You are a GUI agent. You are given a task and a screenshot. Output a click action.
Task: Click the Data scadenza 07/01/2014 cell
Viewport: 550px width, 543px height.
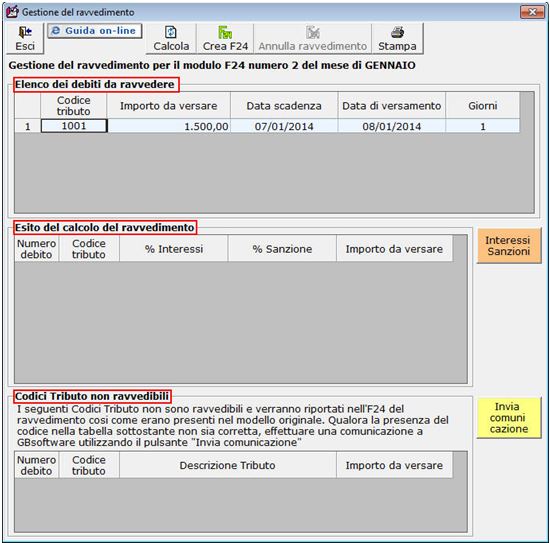point(284,126)
